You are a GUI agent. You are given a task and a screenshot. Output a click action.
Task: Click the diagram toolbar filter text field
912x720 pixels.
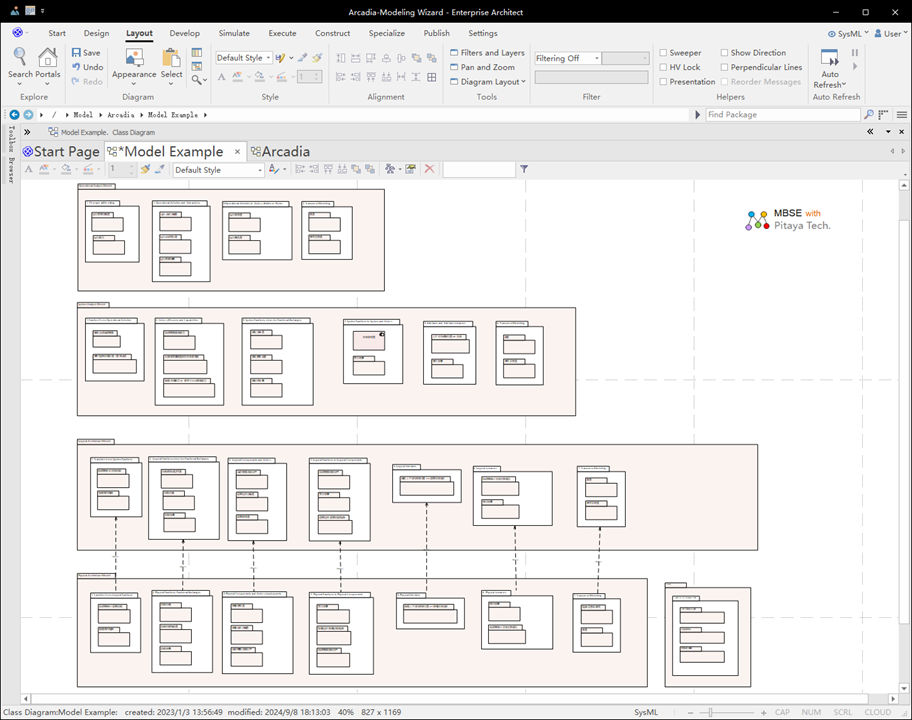point(479,169)
